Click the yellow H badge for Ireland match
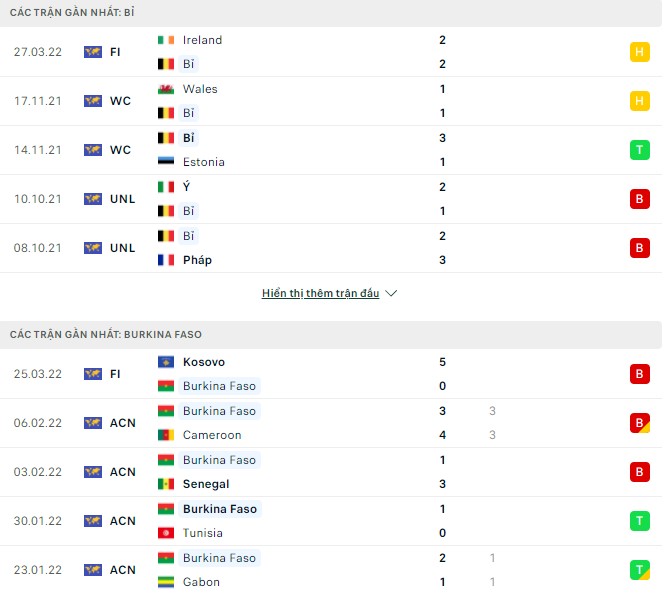 coord(639,52)
